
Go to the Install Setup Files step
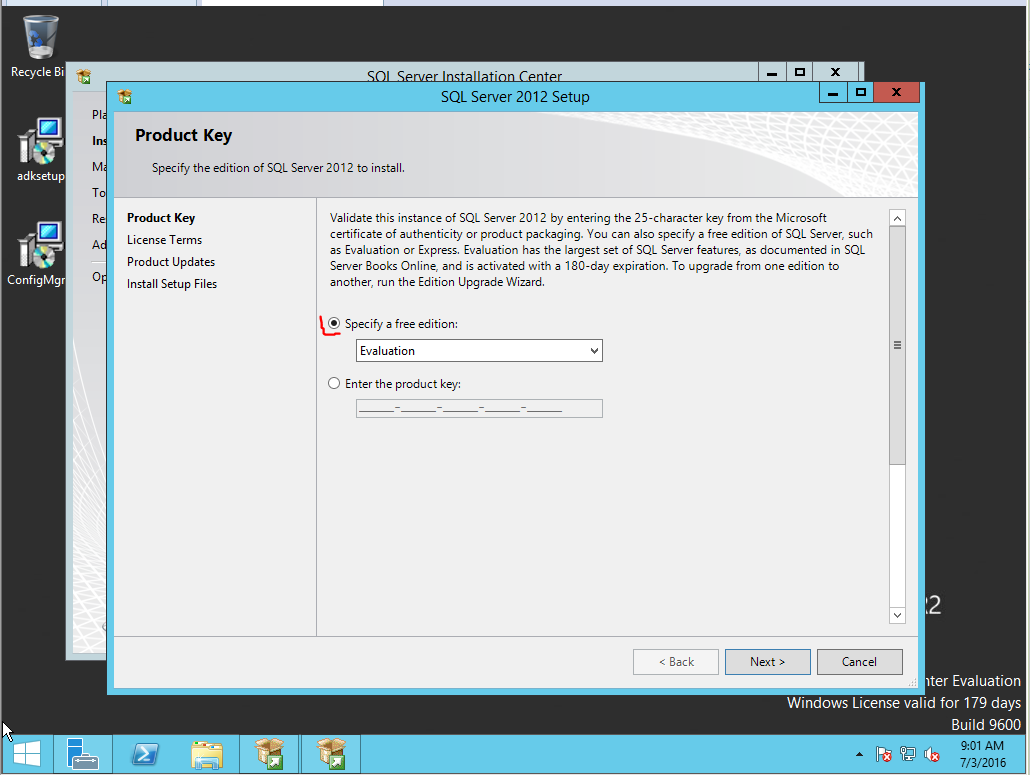[171, 284]
